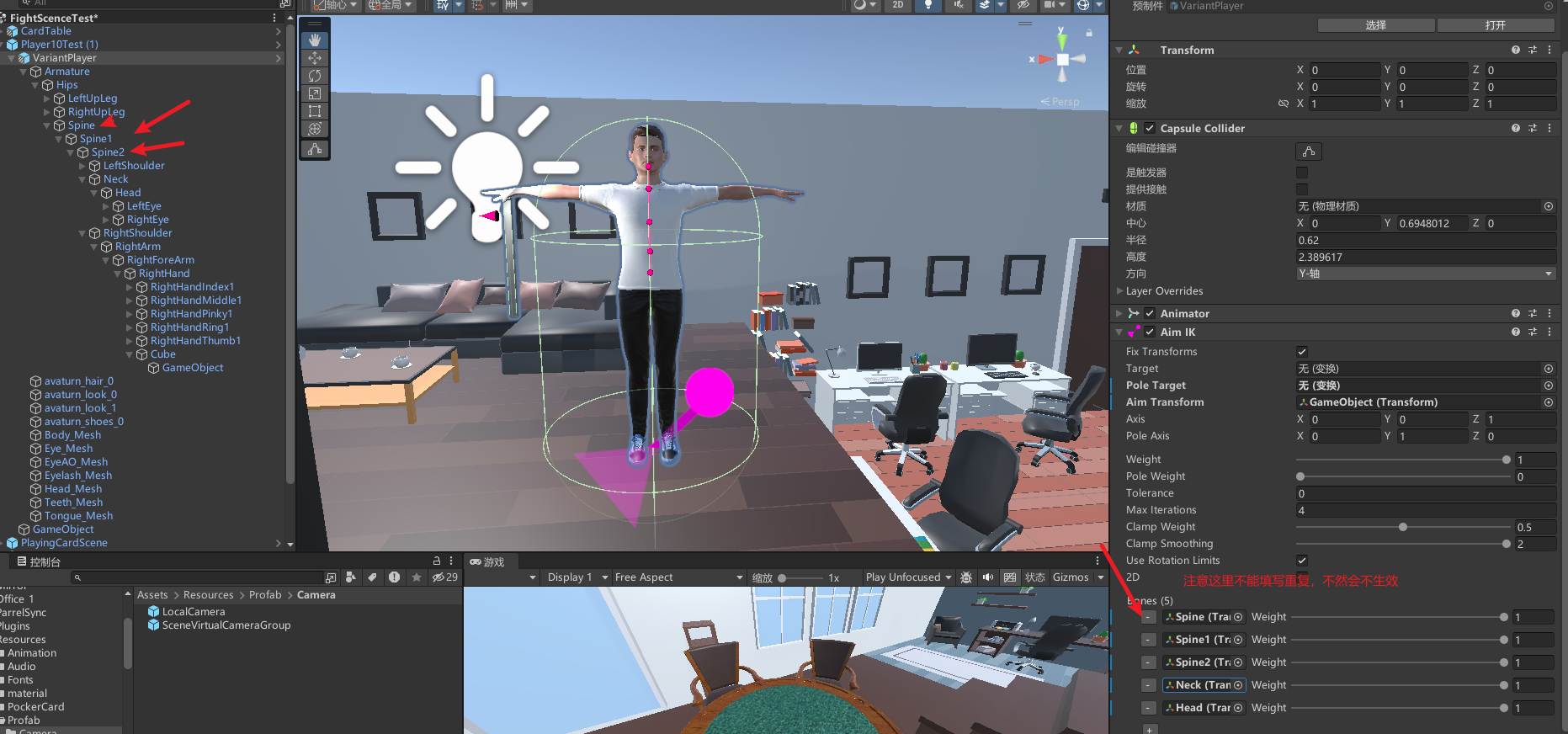Toggle the Fix Transforms checkbox
The width and height of the screenshot is (1568, 734).
(x=1302, y=352)
